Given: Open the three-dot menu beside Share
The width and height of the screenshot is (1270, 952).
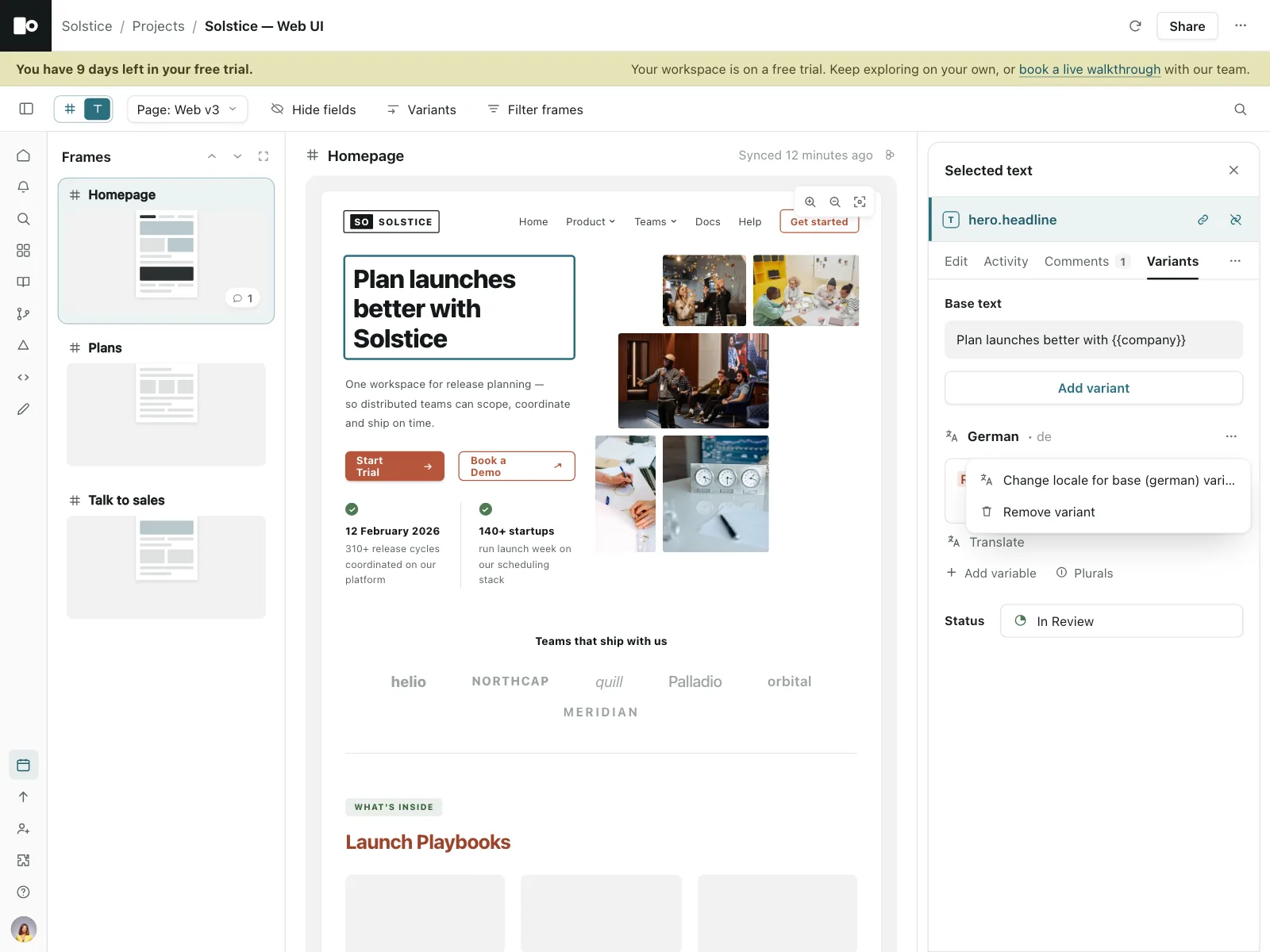Looking at the screenshot, I should (x=1241, y=26).
